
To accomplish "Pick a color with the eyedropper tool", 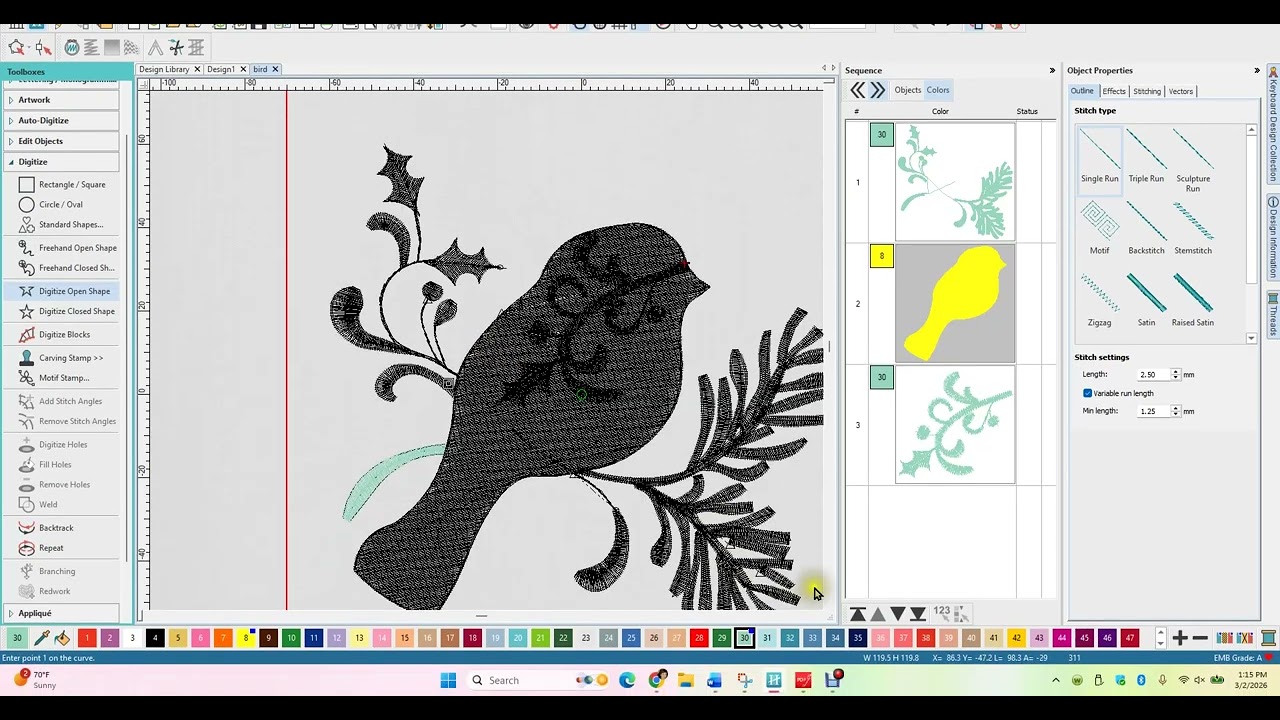I will (42, 638).
